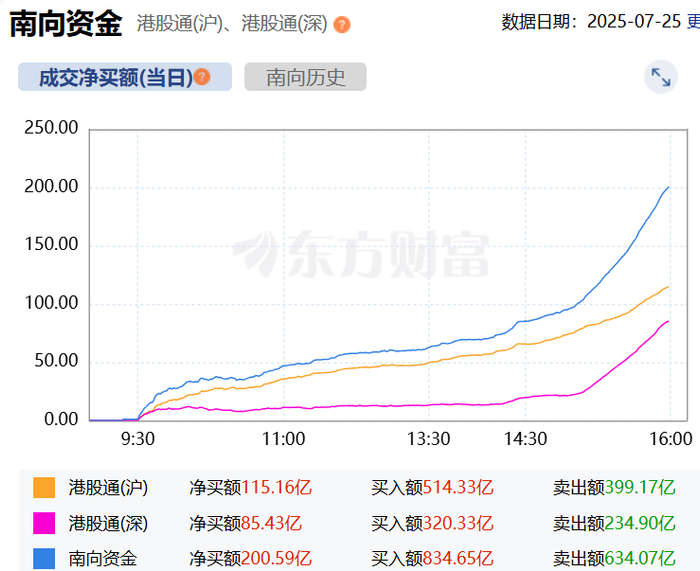Click the data date 2025-07-25

(x=634, y=21)
